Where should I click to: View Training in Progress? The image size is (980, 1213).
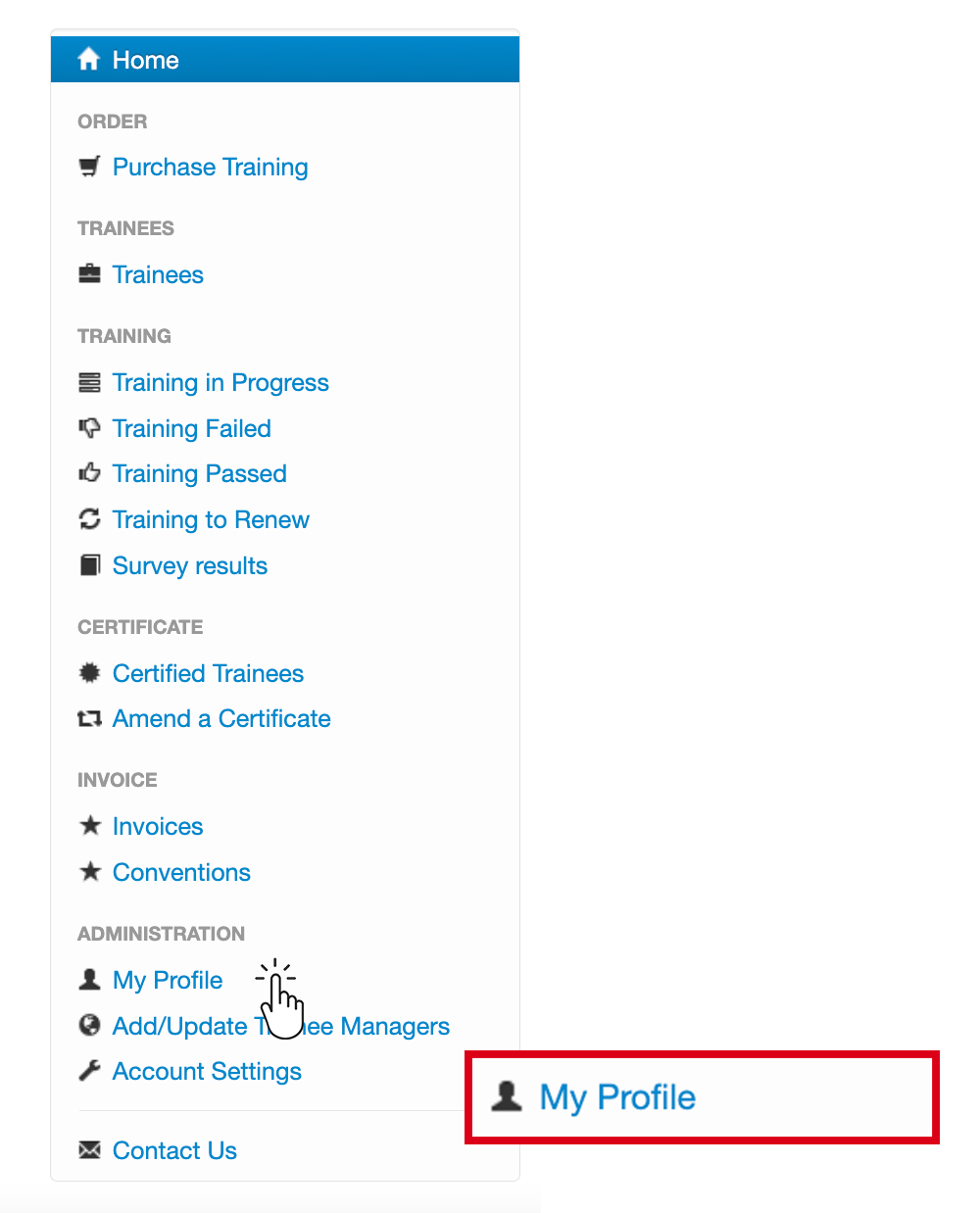tap(220, 383)
